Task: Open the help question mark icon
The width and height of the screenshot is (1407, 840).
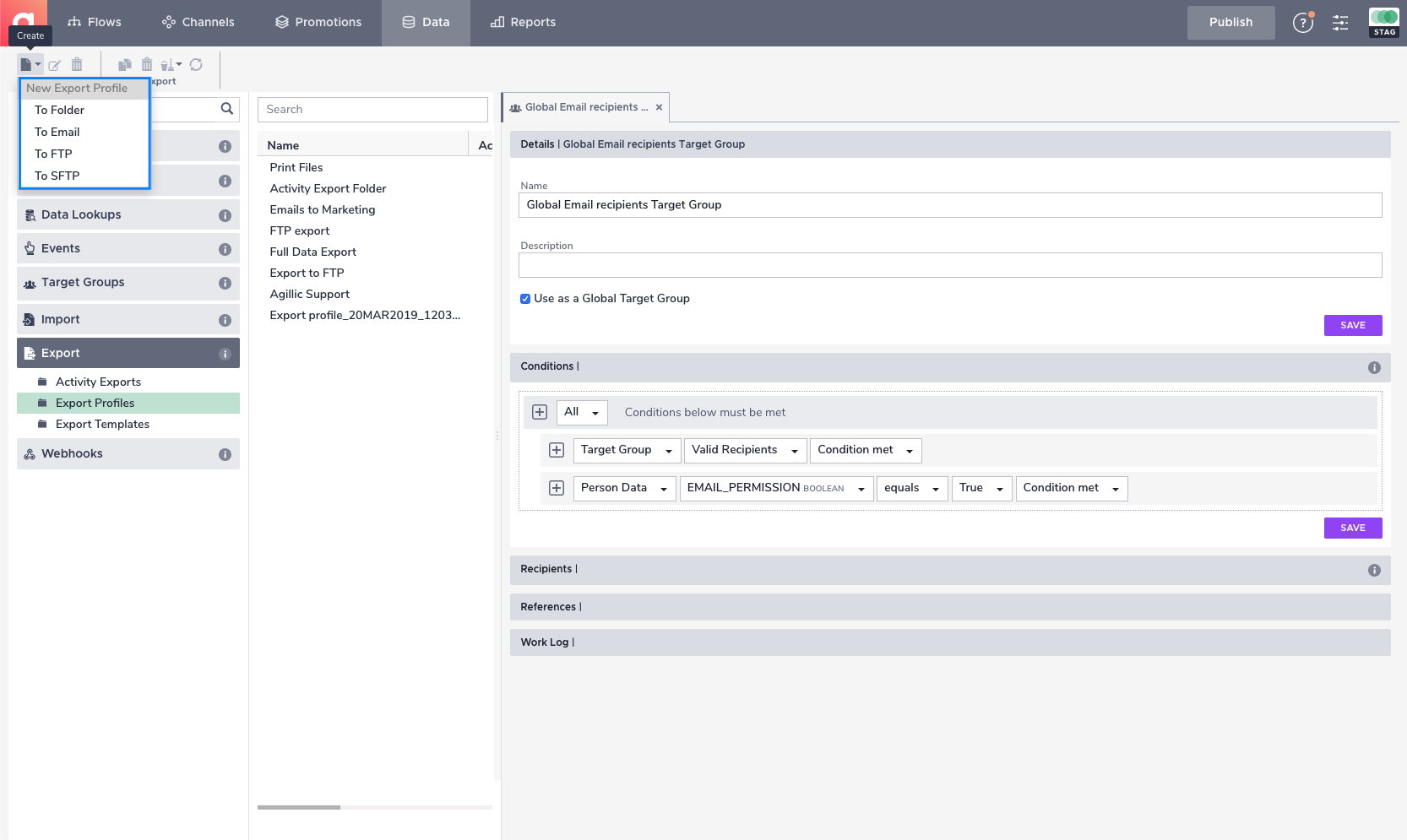Action: tap(1303, 23)
